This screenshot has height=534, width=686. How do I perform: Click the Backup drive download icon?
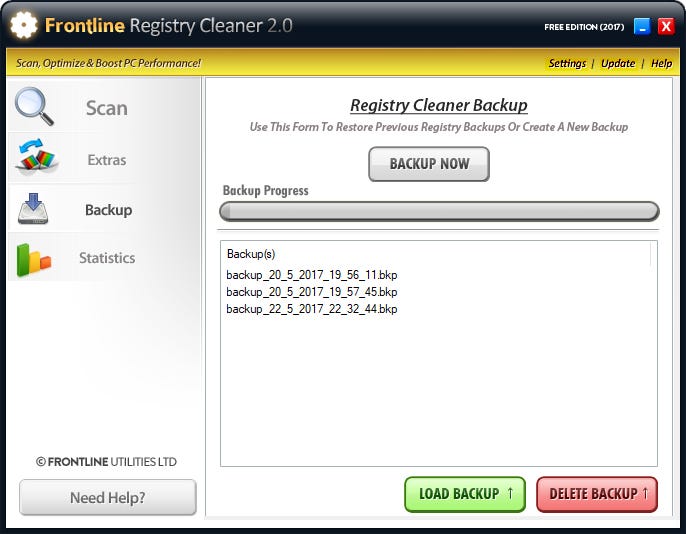click(33, 209)
